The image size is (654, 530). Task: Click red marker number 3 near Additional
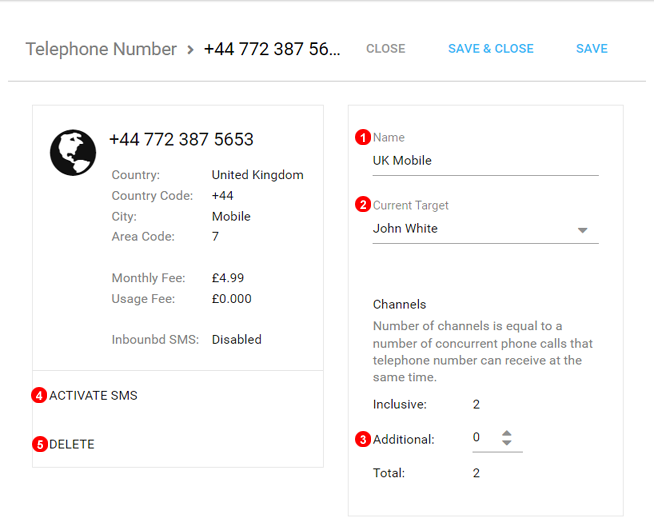tap(364, 439)
